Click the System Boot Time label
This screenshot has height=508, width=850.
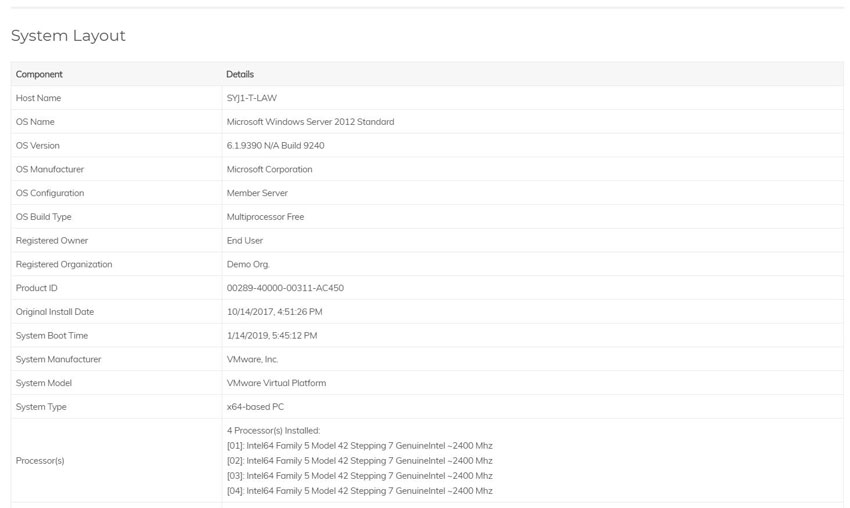[x=51, y=336]
